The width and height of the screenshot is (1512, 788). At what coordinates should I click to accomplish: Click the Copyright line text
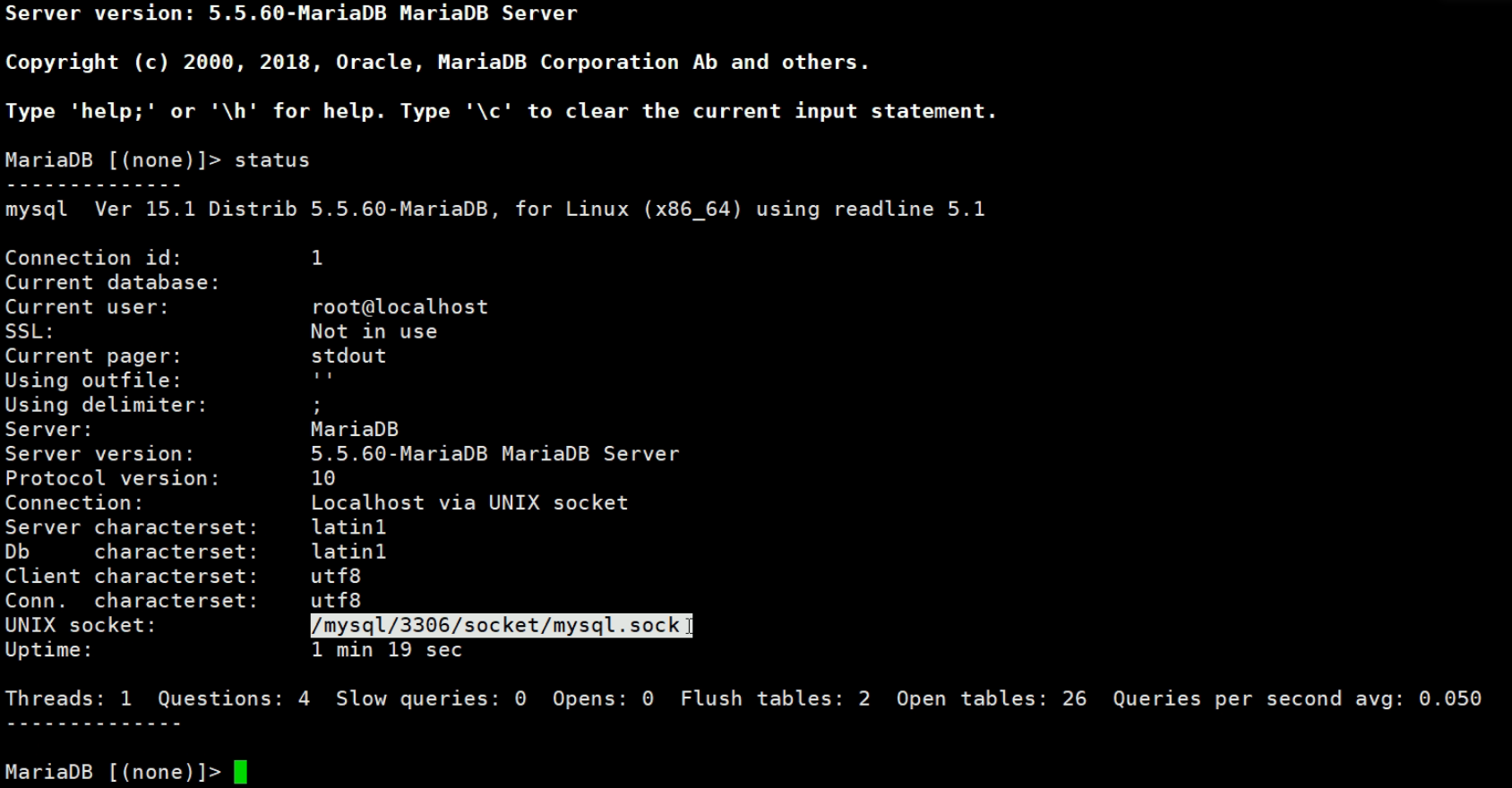[437, 63]
